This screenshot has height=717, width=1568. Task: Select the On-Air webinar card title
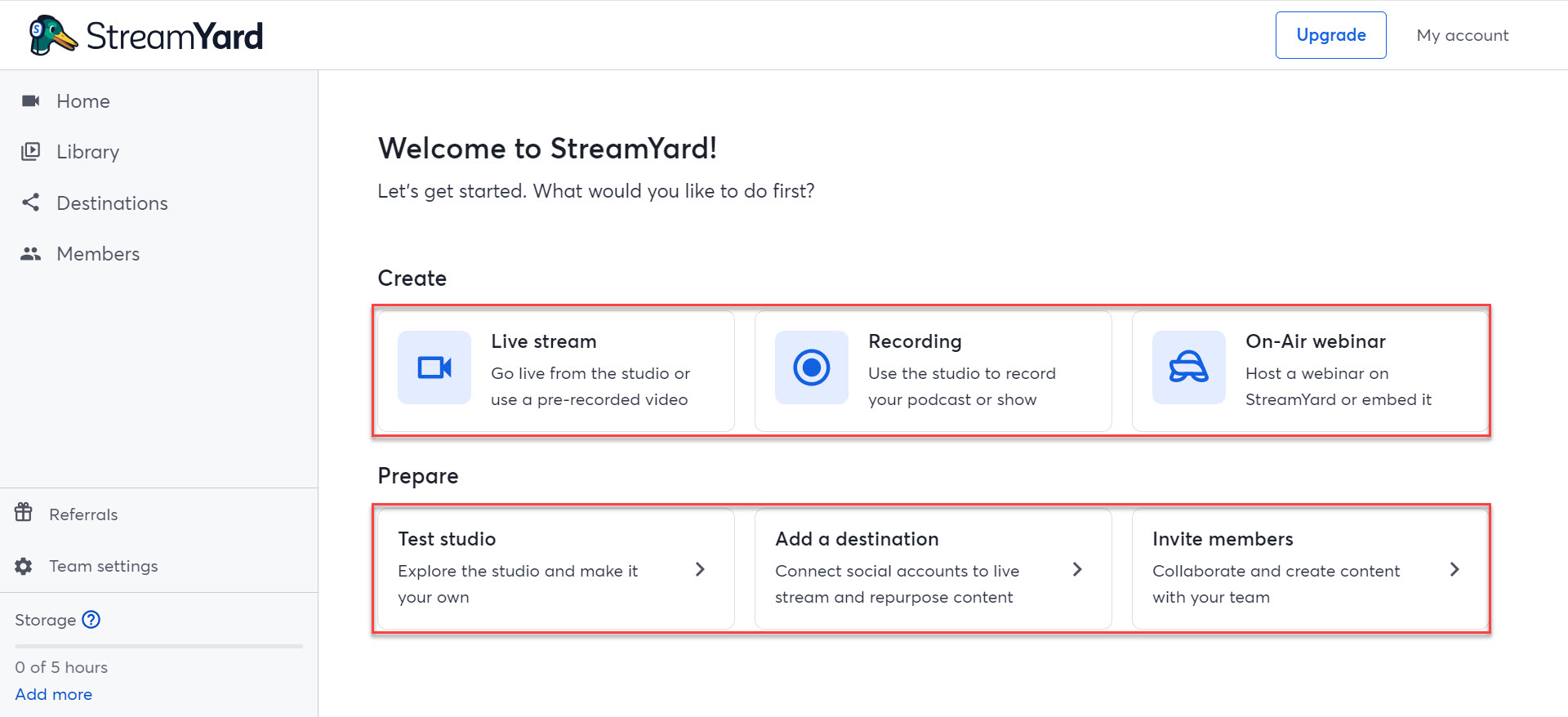click(1316, 341)
